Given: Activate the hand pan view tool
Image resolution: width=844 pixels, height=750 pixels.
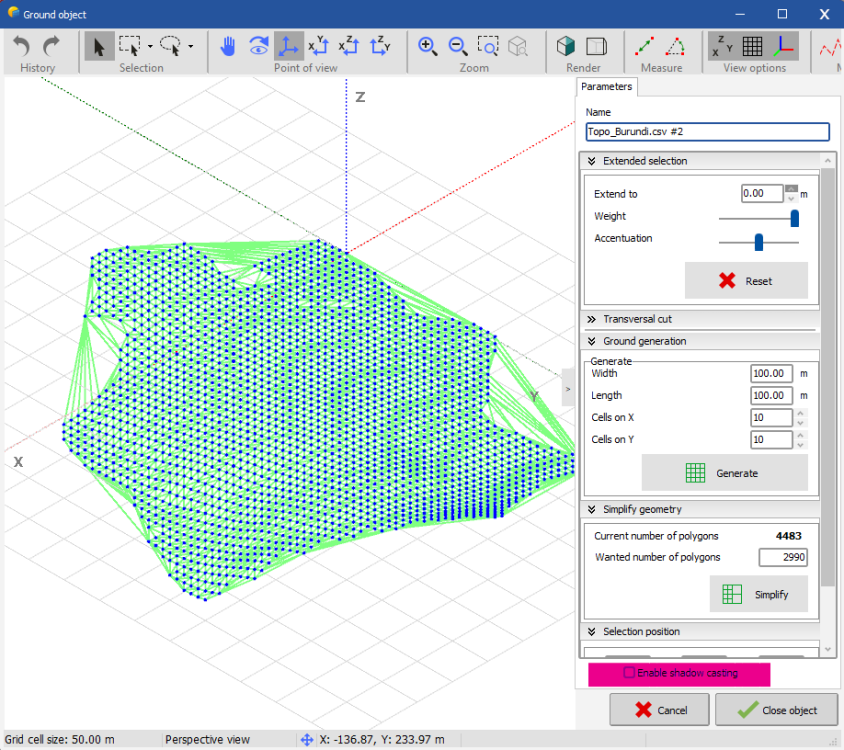Looking at the screenshot, I should (x=228, y=46).
